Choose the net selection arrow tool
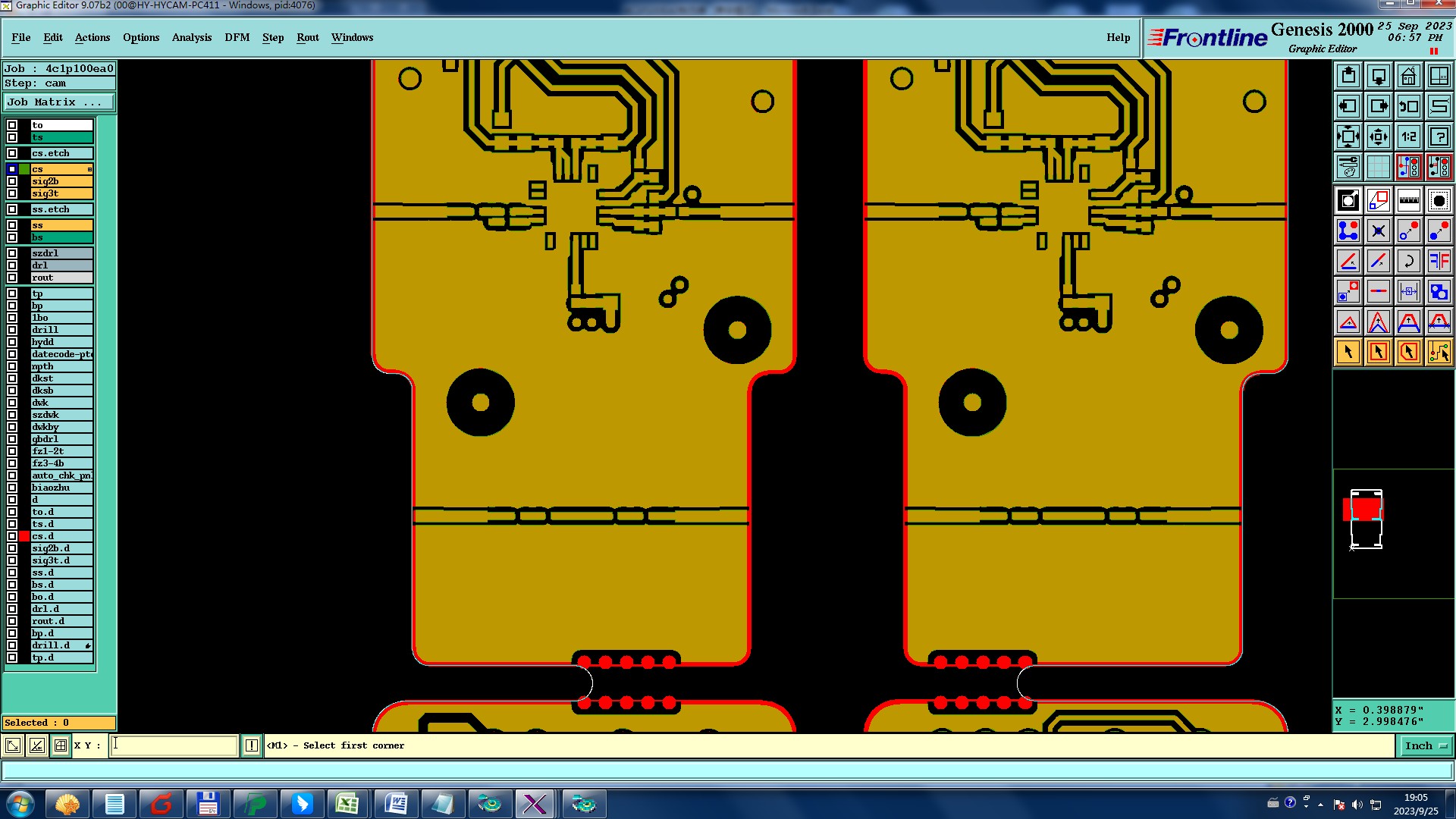 click(1439, 352)
